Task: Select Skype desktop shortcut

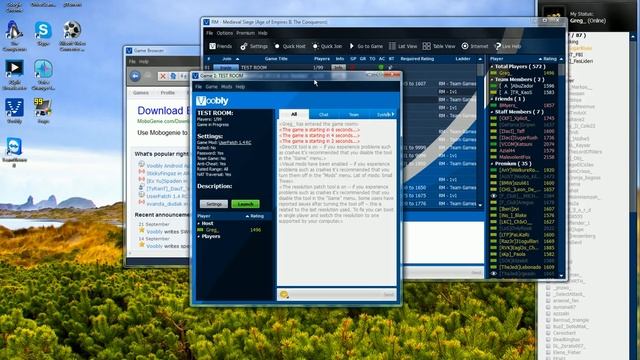Action: (x=43, y=34)
